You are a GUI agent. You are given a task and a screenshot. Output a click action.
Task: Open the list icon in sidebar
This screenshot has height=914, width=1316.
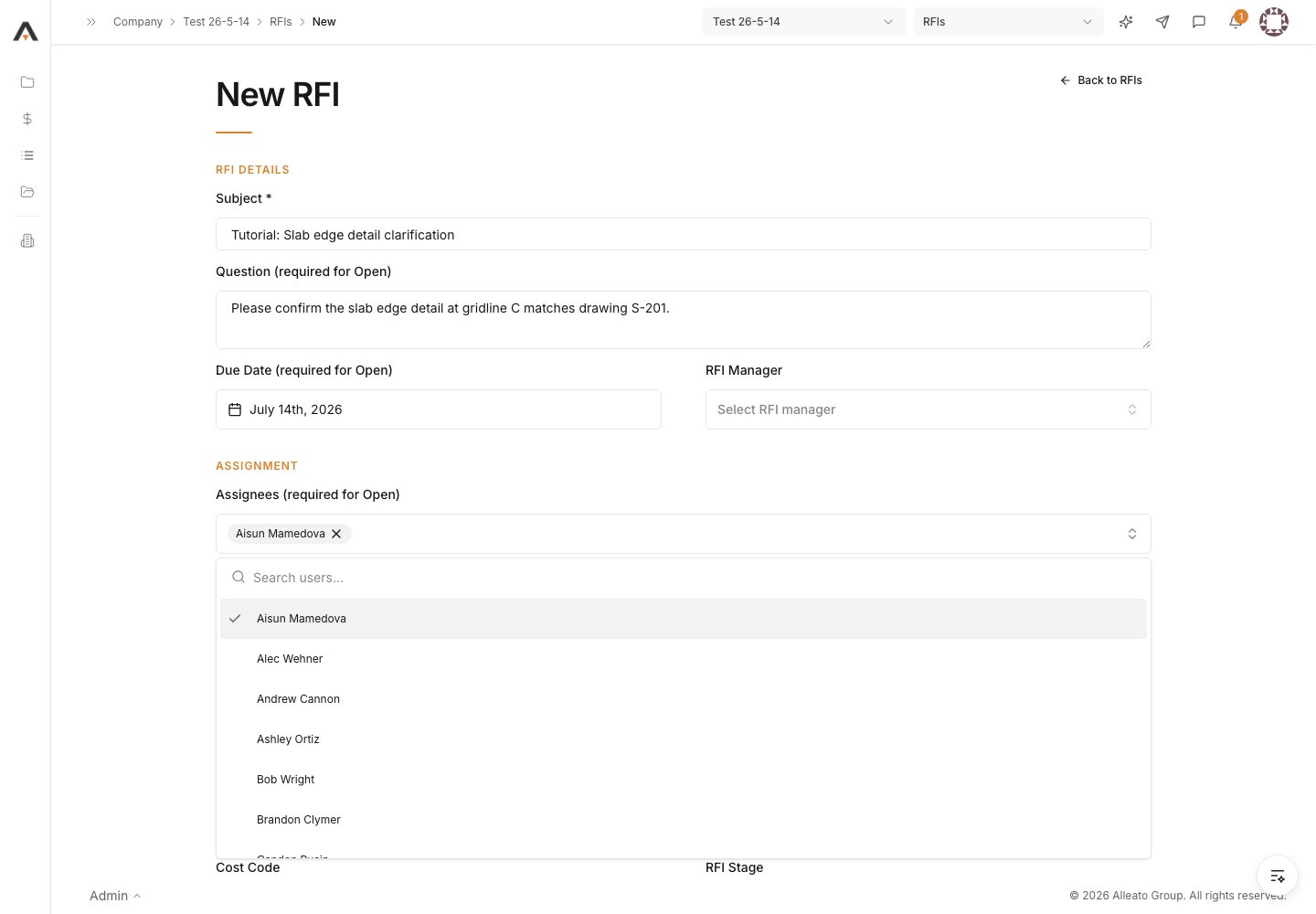tap(27, 155)
